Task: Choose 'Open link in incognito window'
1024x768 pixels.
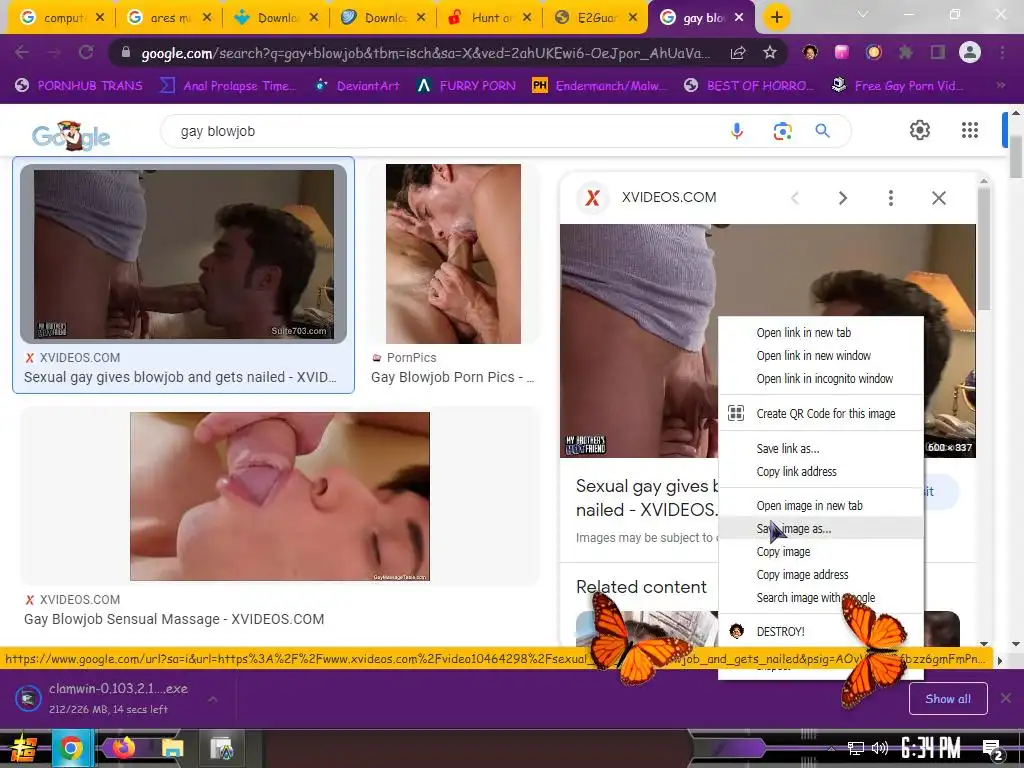Action: click(821, 378)
